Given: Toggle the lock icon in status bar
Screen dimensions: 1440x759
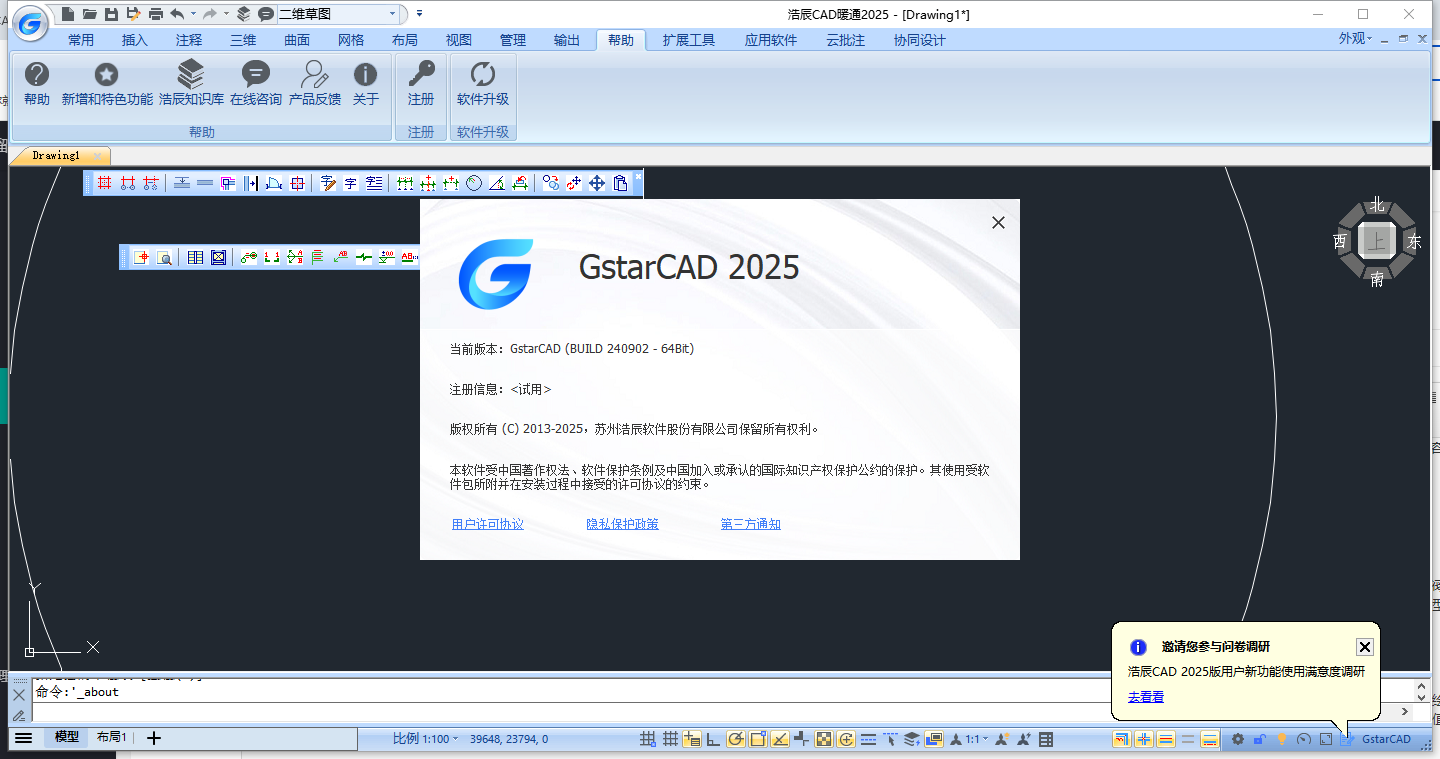Looking at the screenshot, I should [x=1260, y=739].
